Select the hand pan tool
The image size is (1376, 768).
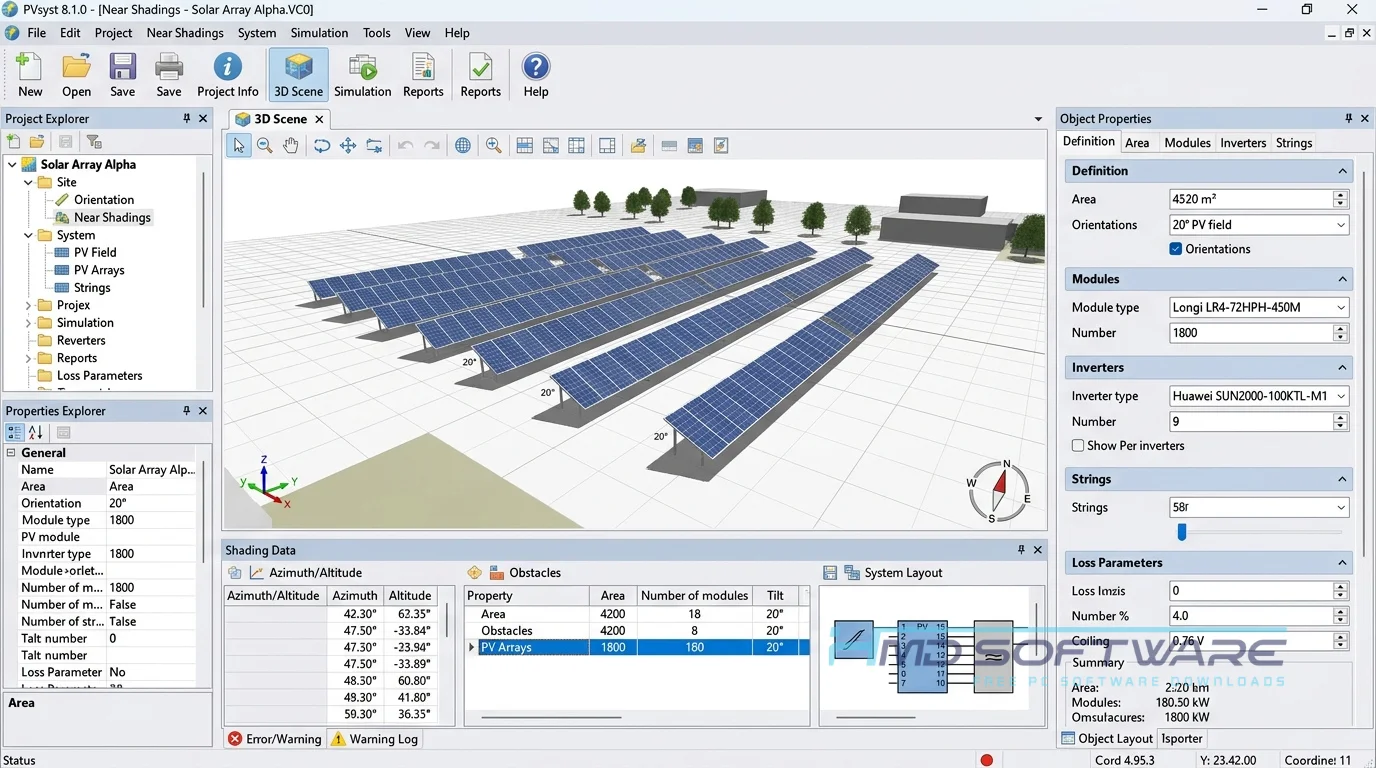[290, 145]
